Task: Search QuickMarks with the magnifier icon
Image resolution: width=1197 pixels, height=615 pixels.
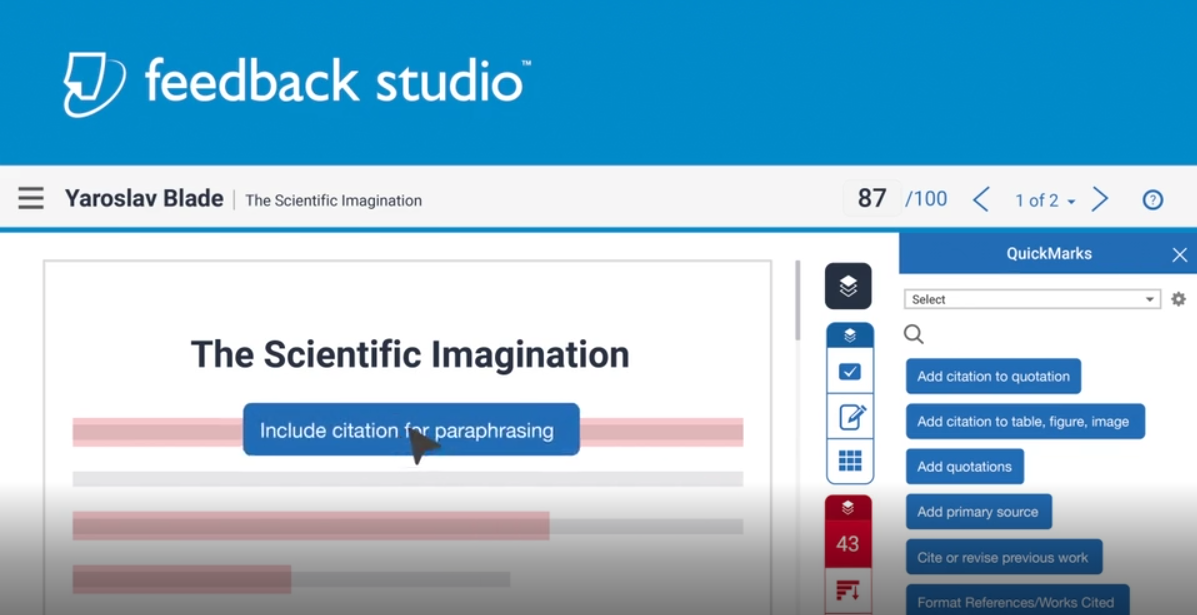Action: [x=914, y=334]
